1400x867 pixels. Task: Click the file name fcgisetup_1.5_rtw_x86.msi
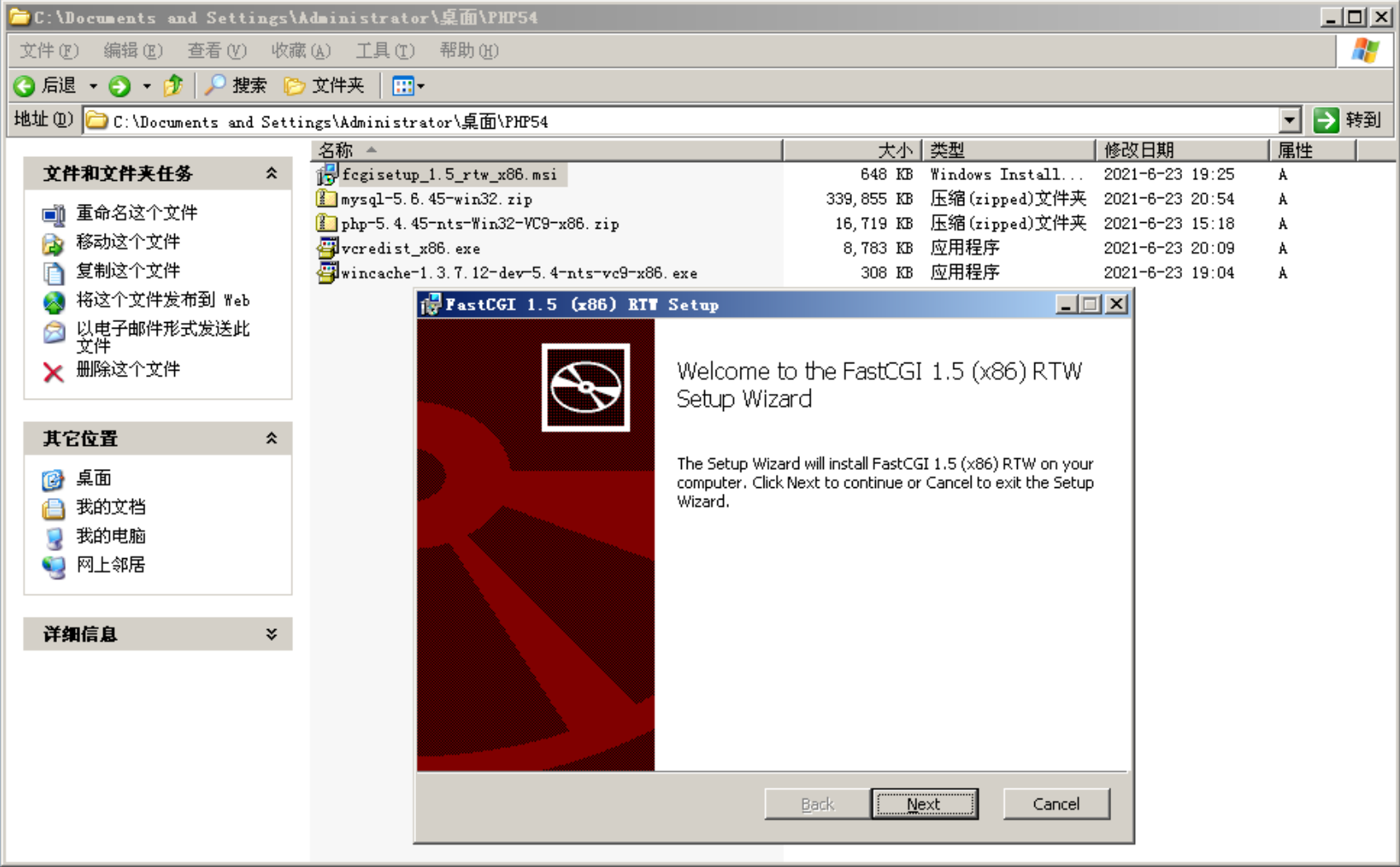pos(450,174)
